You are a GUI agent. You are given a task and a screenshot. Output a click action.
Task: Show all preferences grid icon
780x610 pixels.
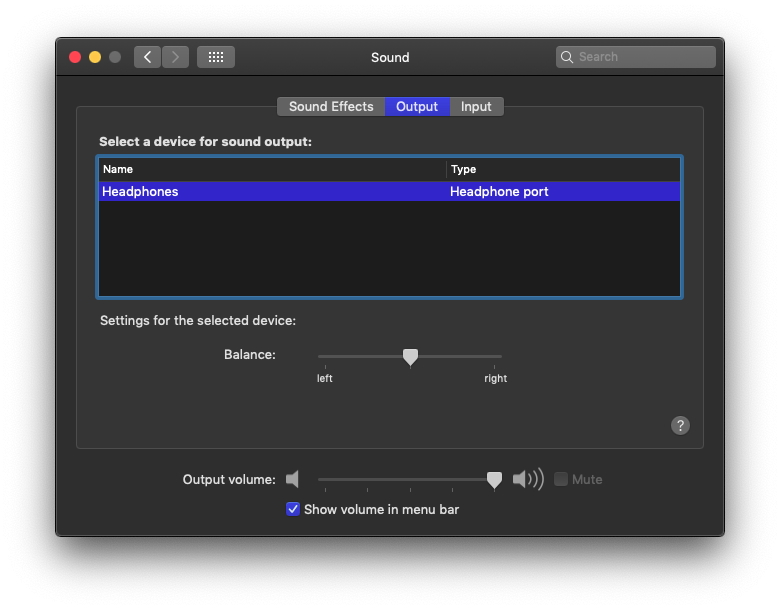pyautogui.click(x=216, y=57)
